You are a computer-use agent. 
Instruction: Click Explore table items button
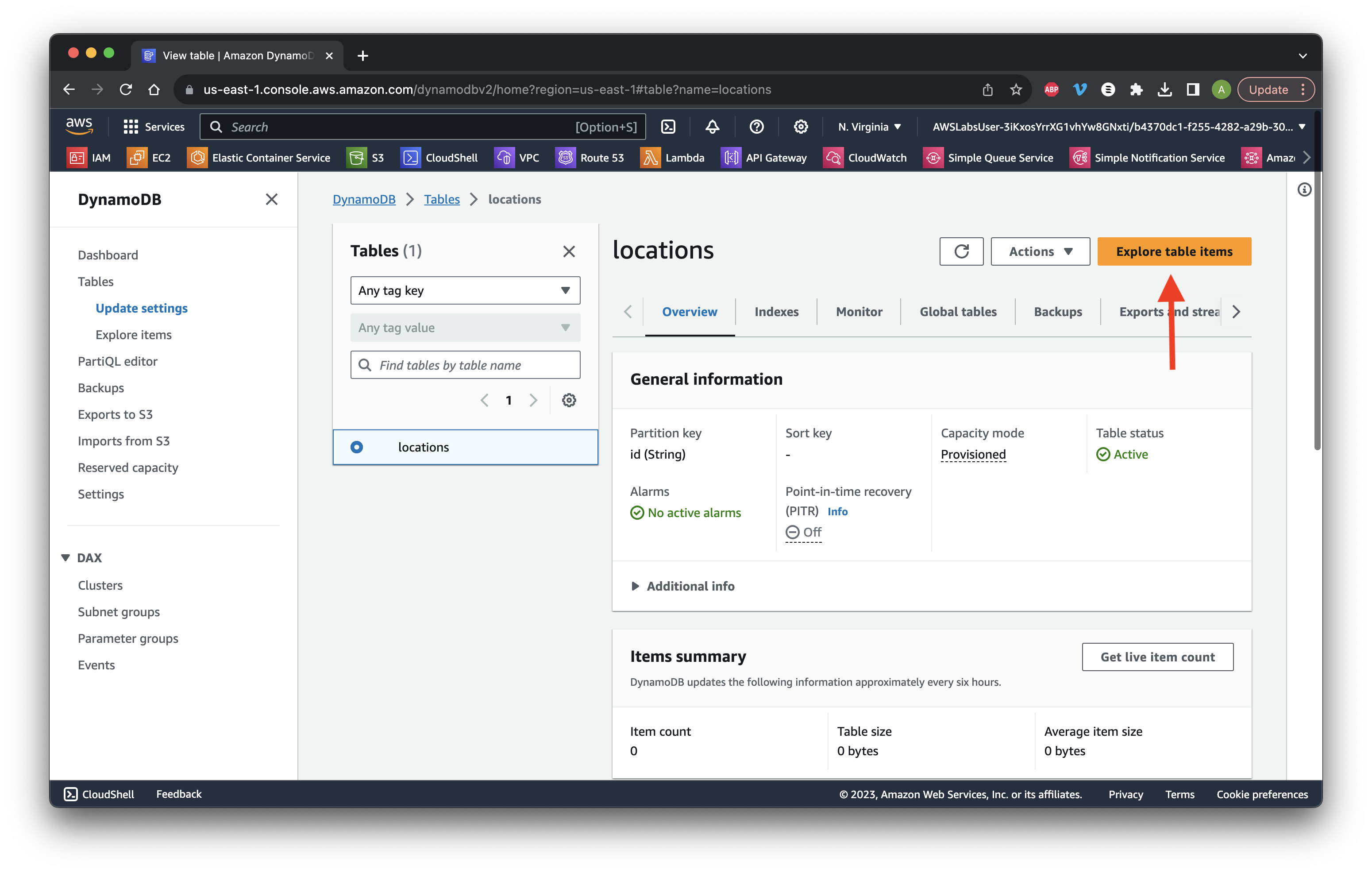[x=1174, y=251]
